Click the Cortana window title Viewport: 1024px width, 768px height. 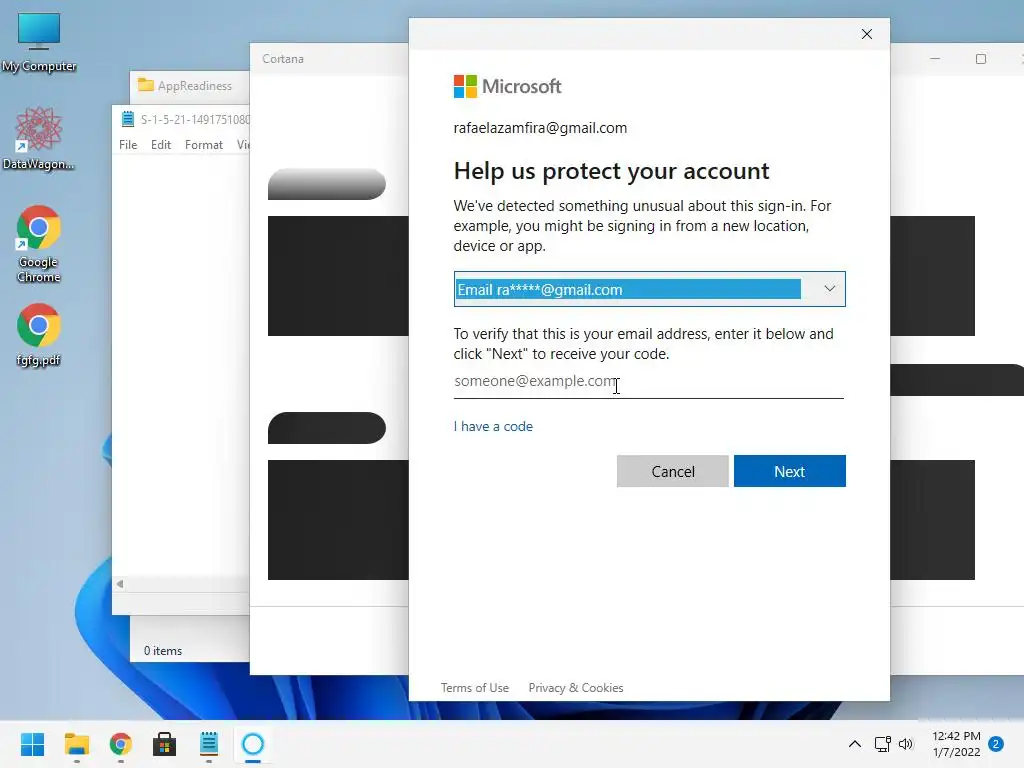click(x=283, y=59)
